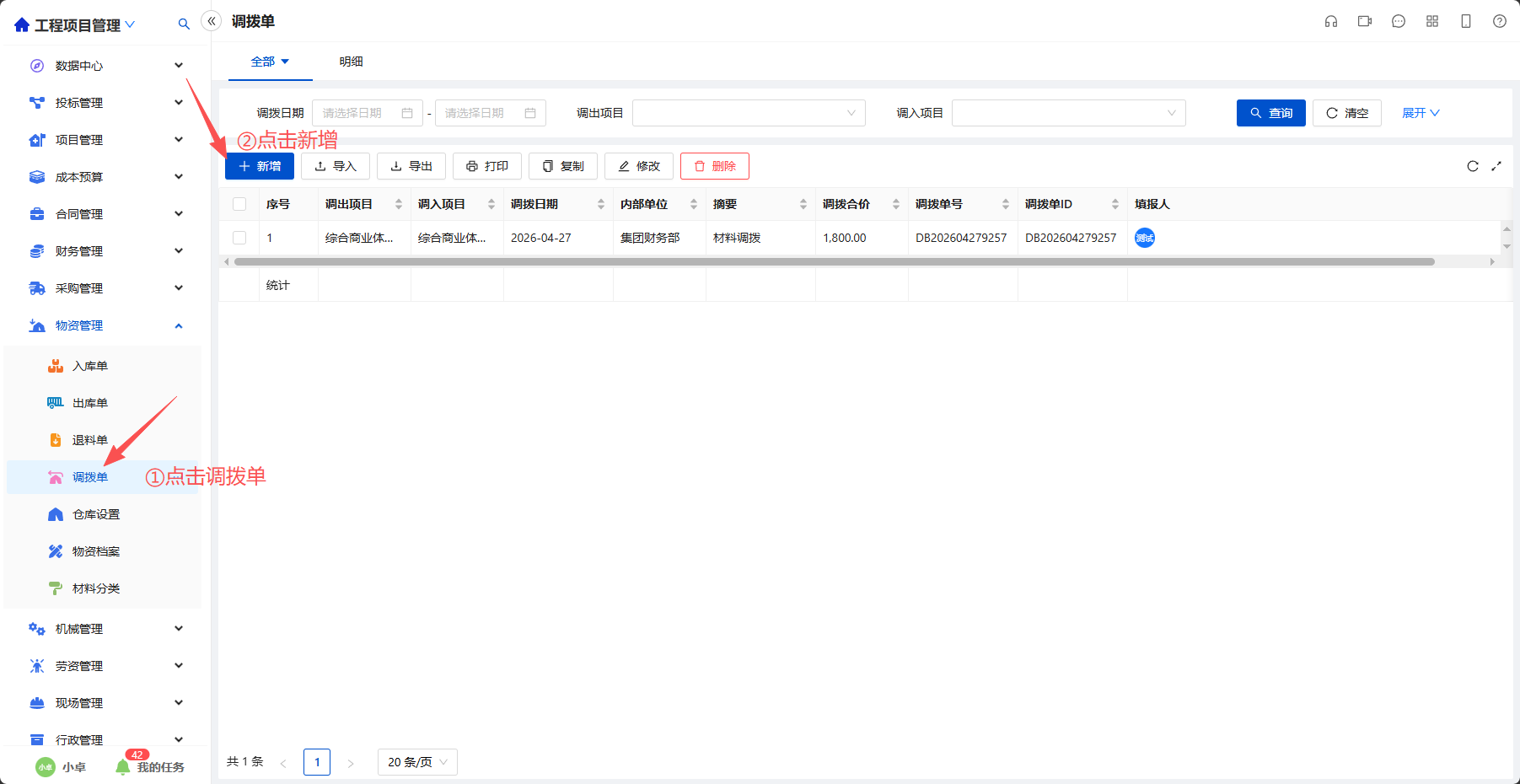The width and height of the screenshot is (1520, 784).
Task: Sort by 调拨合价 column arrows
Action: pyautogui.click(x=896, y=204)
